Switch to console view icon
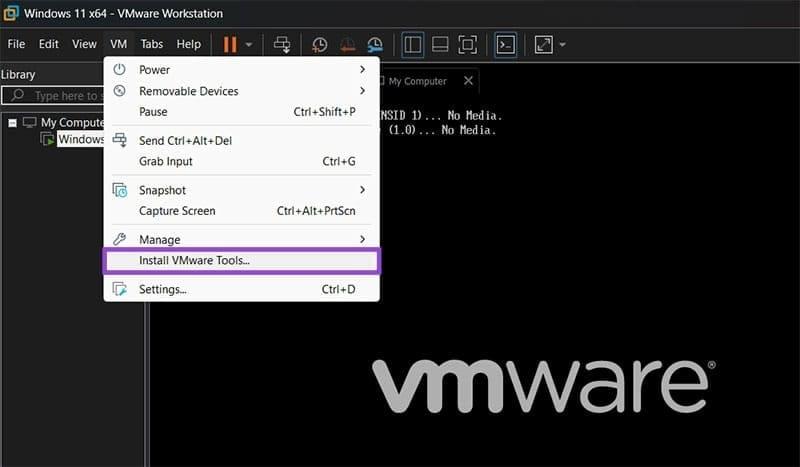 pyautogui.click(x=506, y=44)
